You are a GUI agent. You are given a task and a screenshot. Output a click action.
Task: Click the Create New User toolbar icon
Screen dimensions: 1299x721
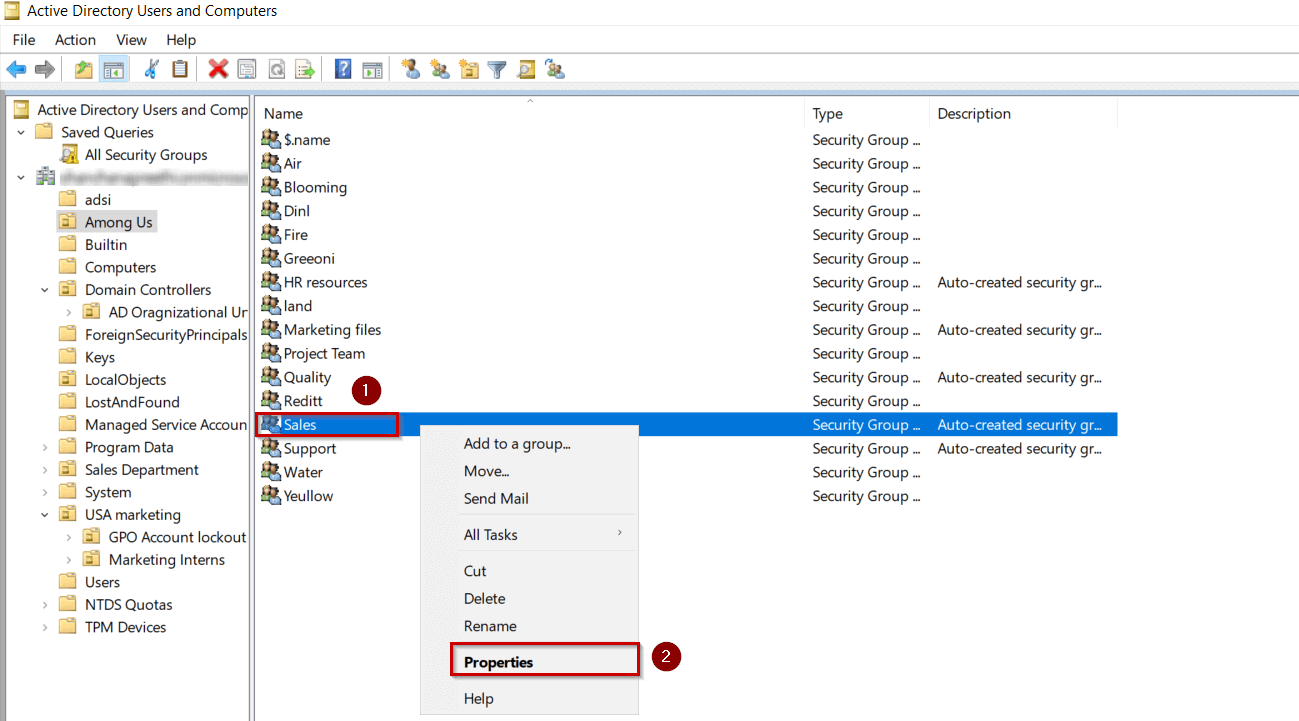click(411, 69)
